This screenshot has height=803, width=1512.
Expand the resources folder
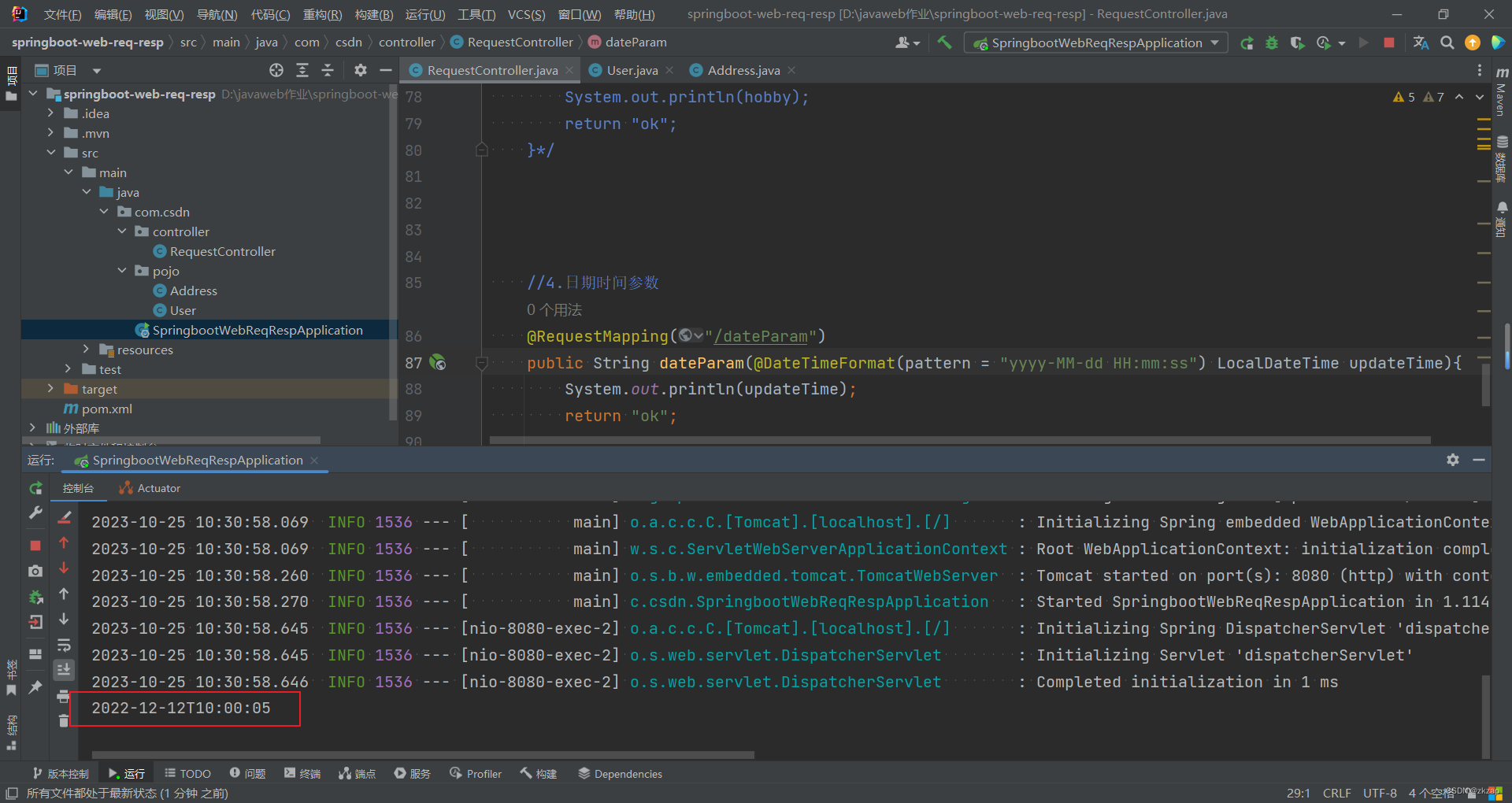87,350
